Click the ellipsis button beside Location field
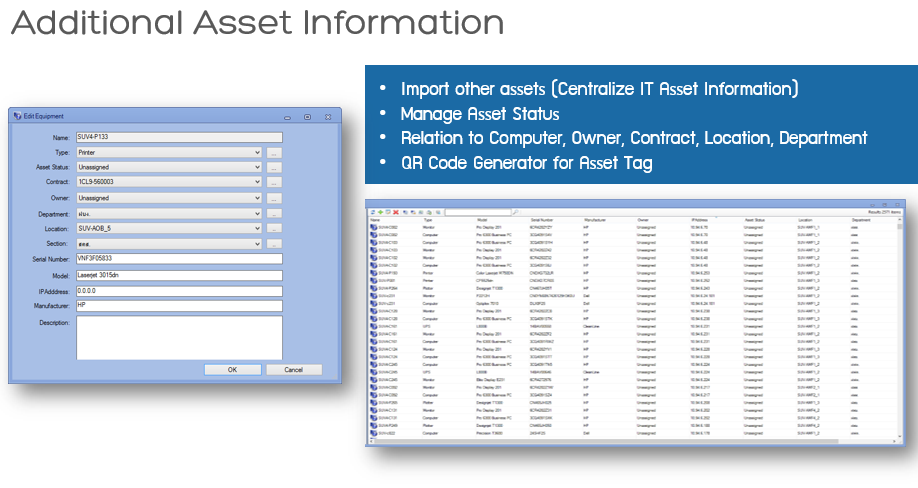Screen dimensions: 918x488 274,229
